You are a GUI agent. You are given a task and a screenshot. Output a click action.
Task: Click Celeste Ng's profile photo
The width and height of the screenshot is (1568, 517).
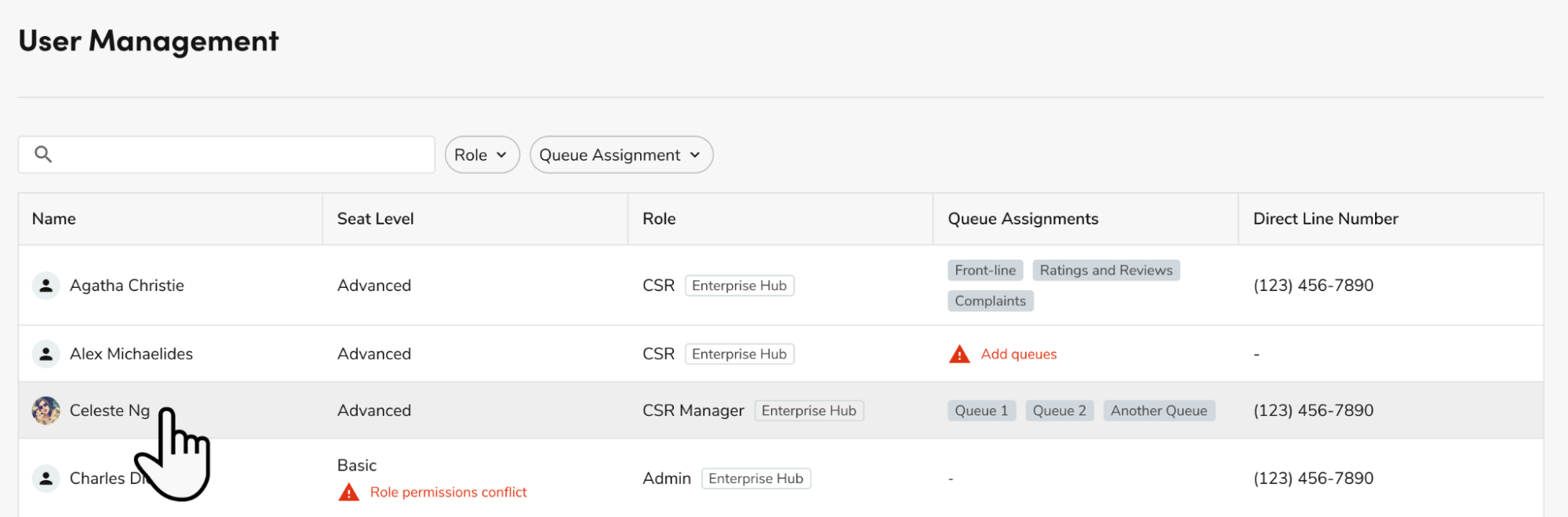pyautogui.click(x=46, y=410)
